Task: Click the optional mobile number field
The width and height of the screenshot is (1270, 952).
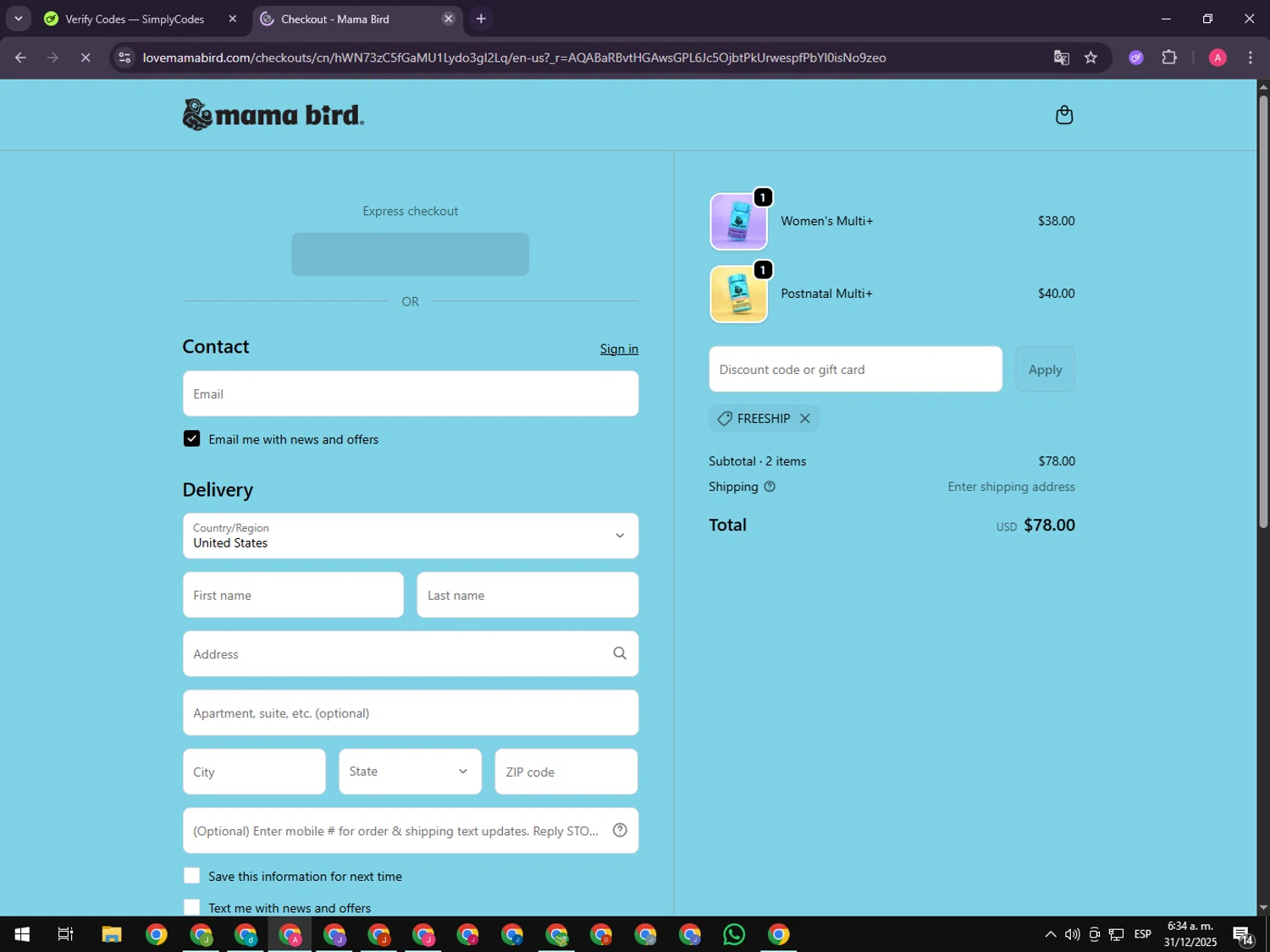Action: [x=411, y=830]
